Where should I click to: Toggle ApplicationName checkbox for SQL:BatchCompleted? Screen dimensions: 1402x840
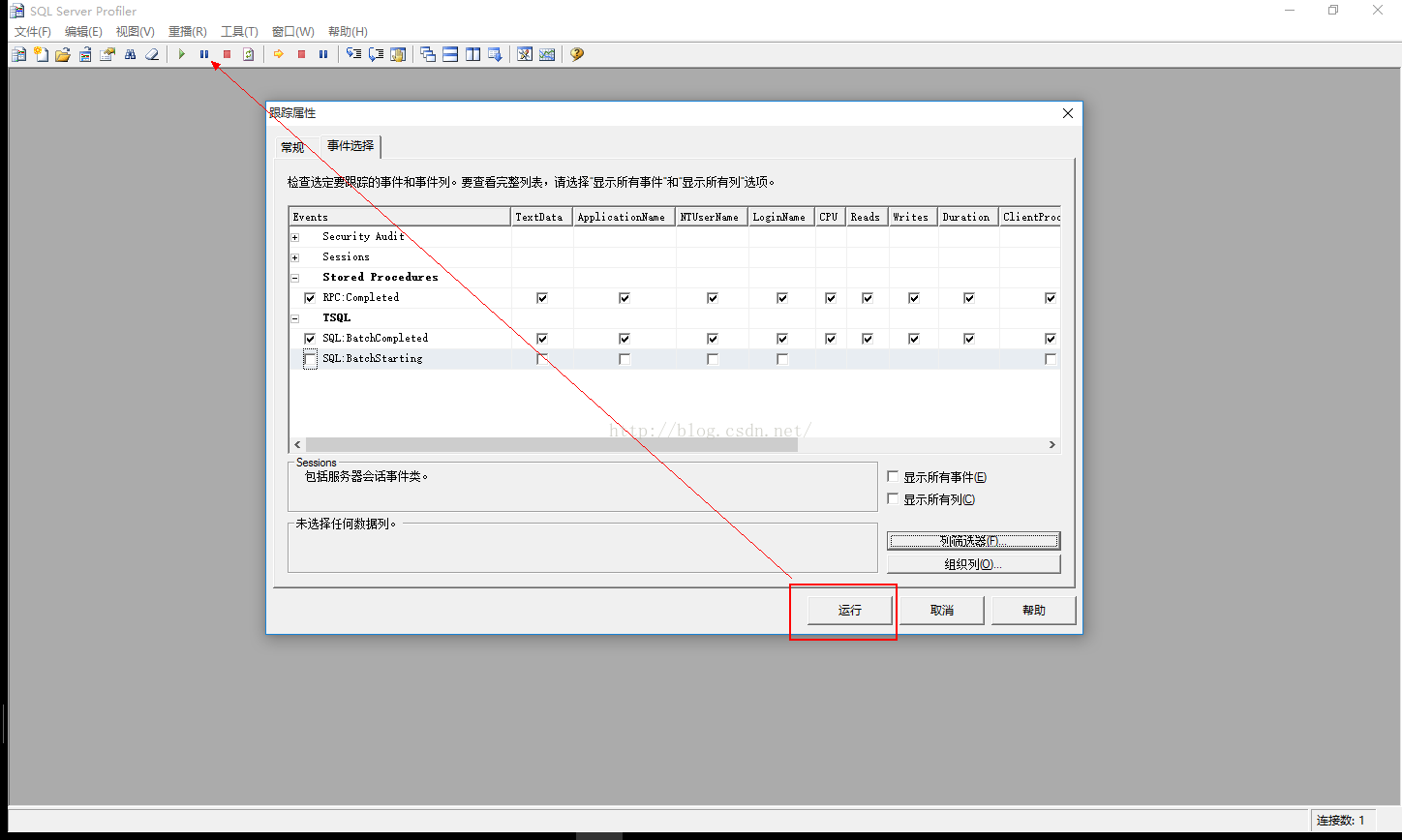click(x=625, y=339)
